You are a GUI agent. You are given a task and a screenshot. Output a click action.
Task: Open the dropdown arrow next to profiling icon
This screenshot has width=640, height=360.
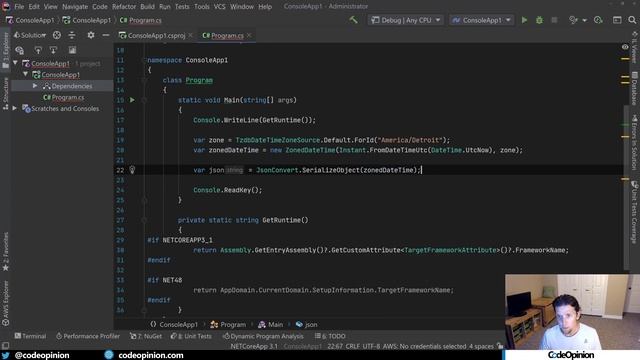coord(584,20)
